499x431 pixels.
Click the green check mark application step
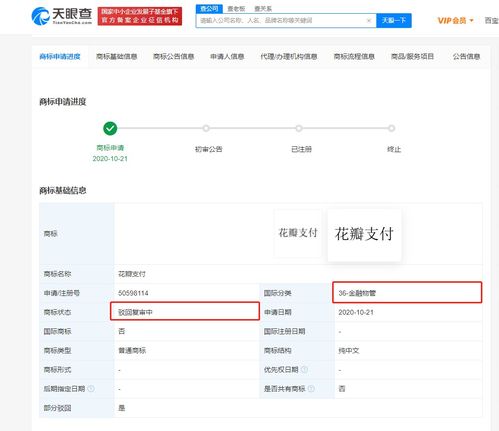[110, 128]
